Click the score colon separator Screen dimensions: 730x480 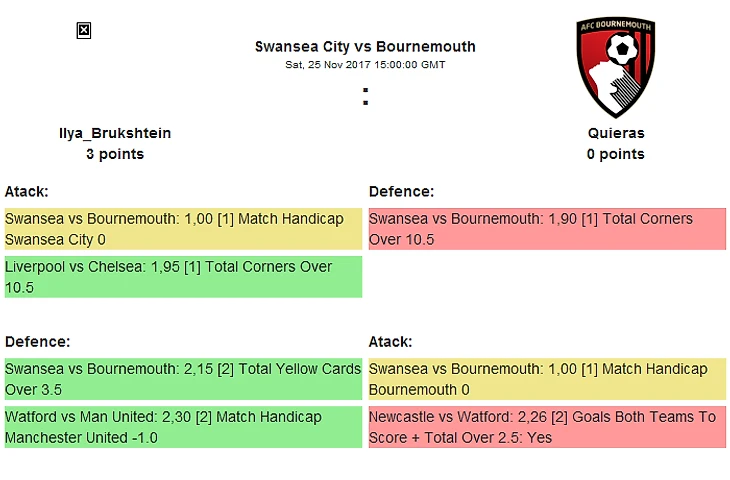pos(365,96)
